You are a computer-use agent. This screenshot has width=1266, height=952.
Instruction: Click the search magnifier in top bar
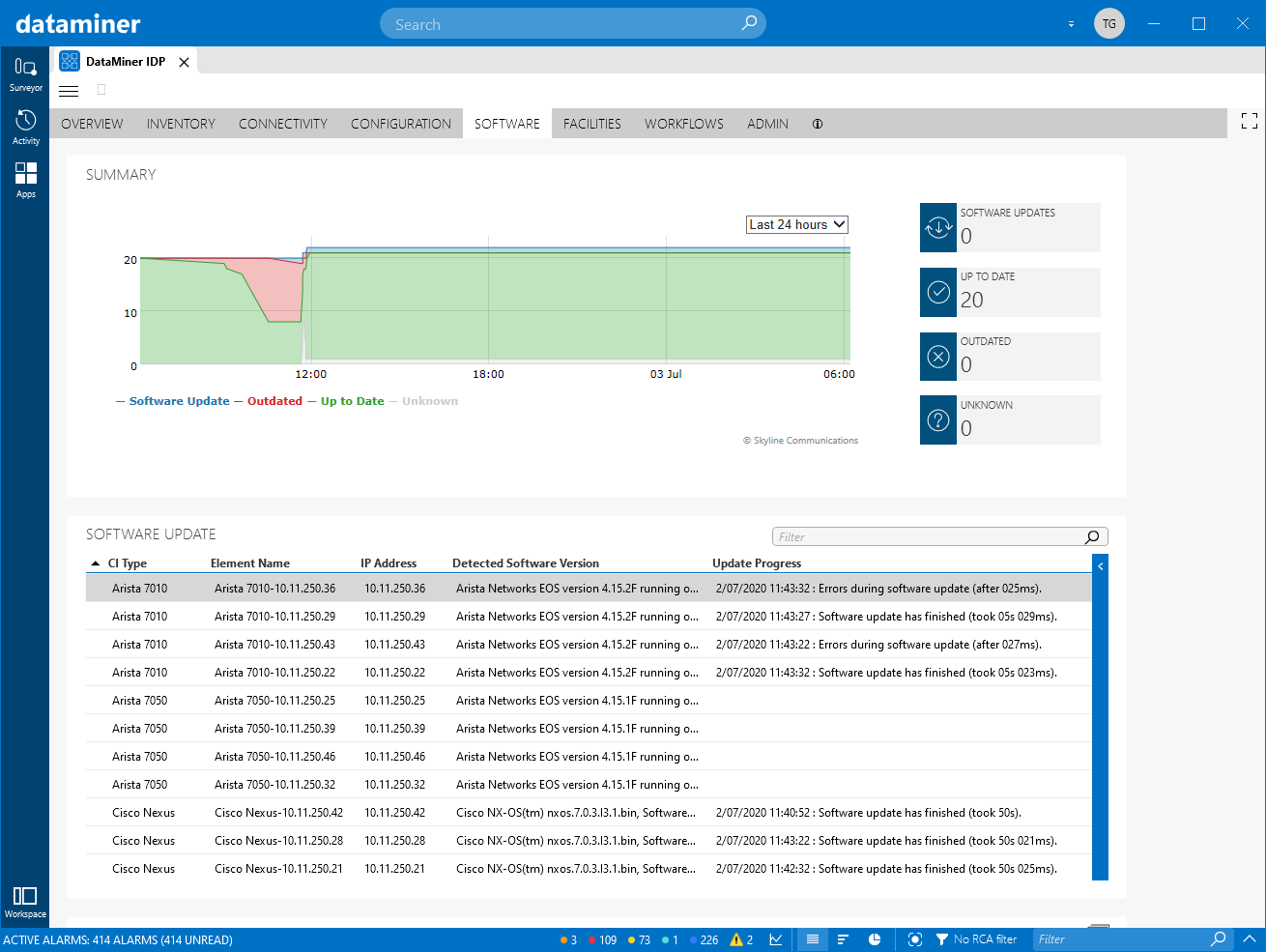coord(749,23)
